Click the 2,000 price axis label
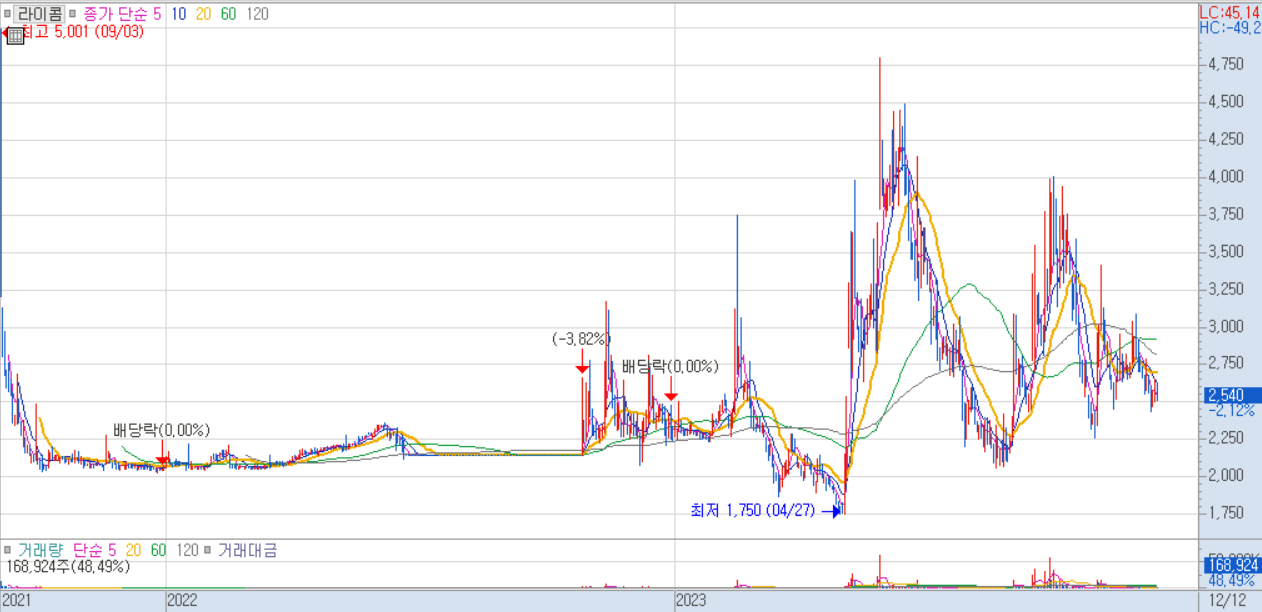The width and height of the screenshot is (1262, 612). 1225,475
